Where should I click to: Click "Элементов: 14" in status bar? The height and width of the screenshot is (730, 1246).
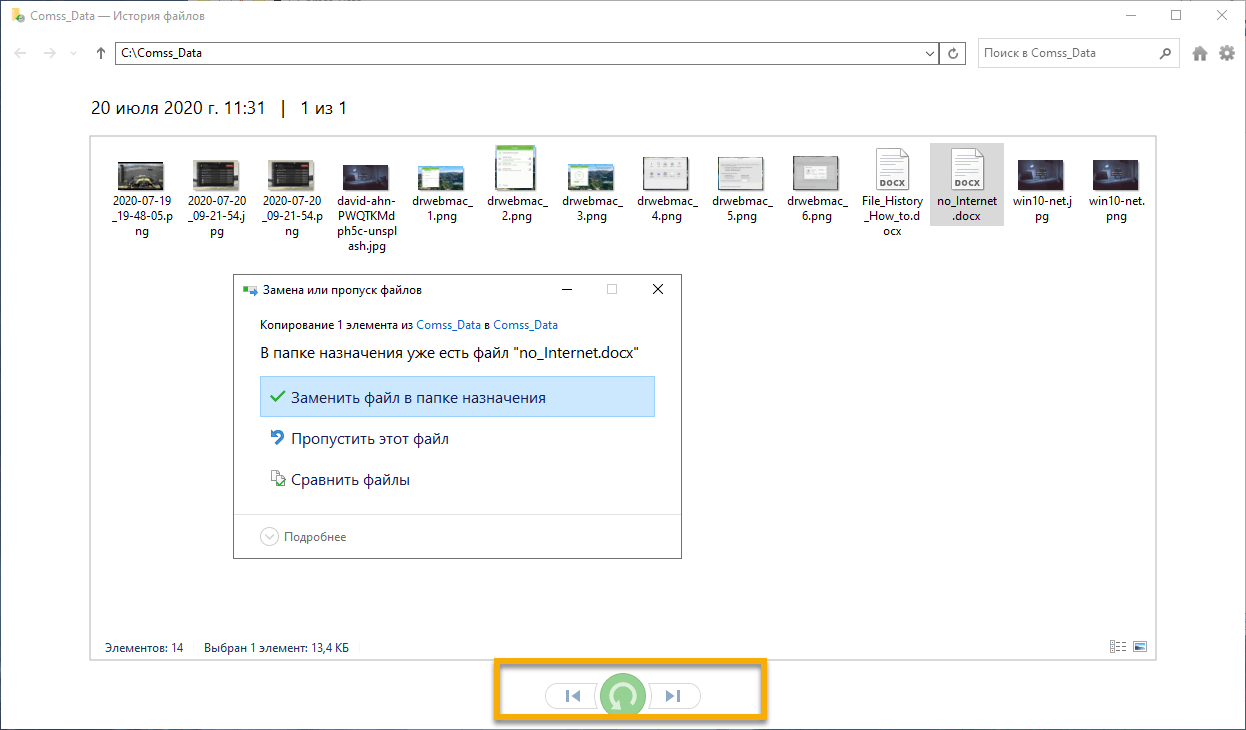point(144,648)
